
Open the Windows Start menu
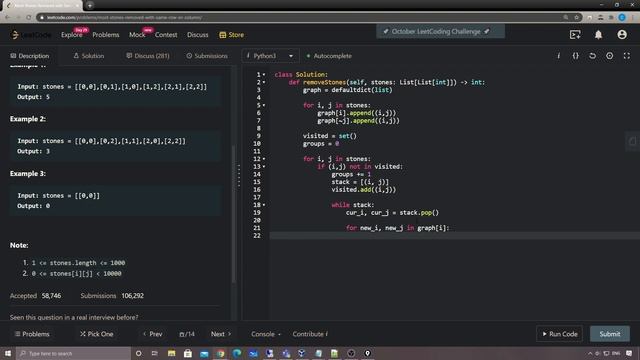click(8, 353)
